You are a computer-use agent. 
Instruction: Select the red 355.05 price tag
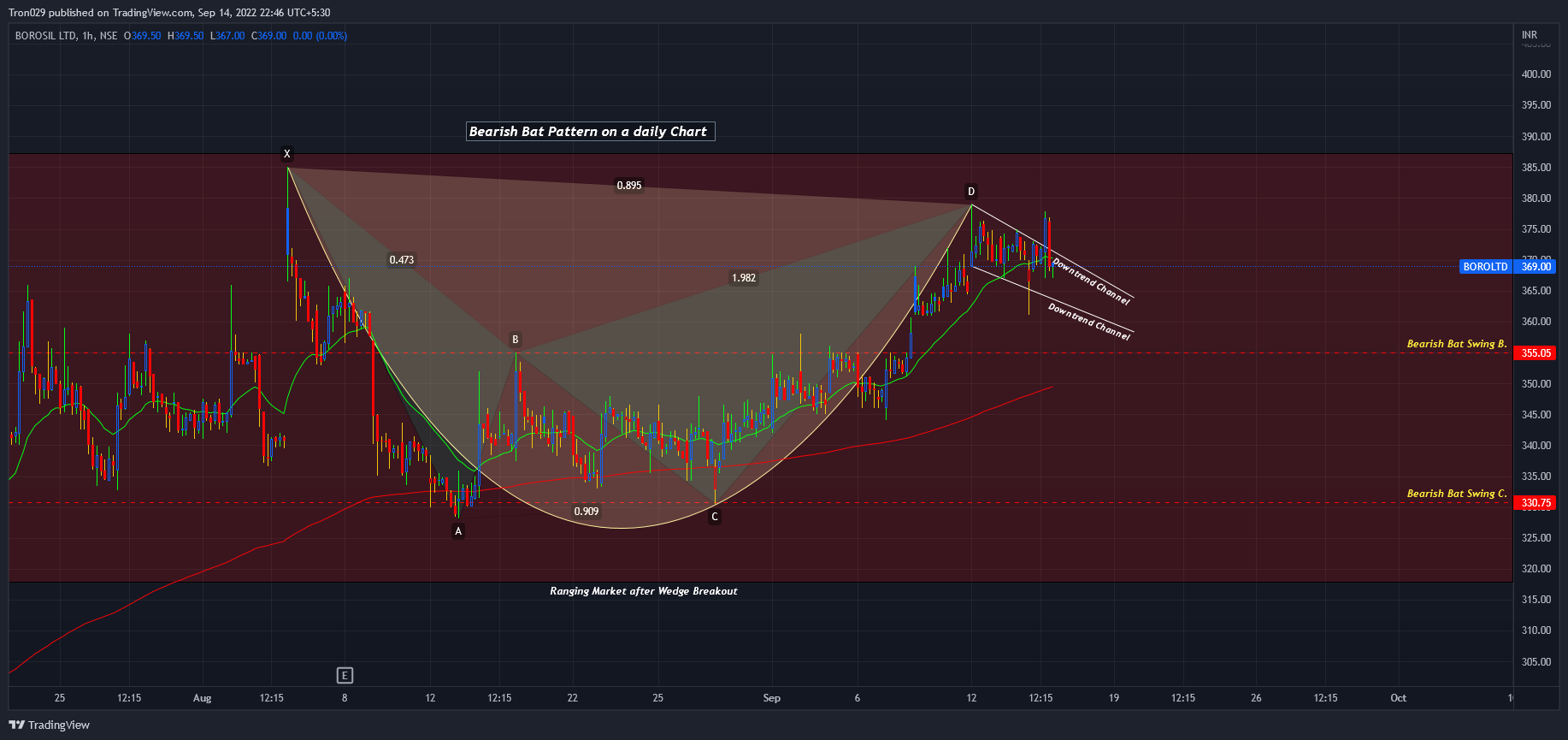coord(1536,353)
